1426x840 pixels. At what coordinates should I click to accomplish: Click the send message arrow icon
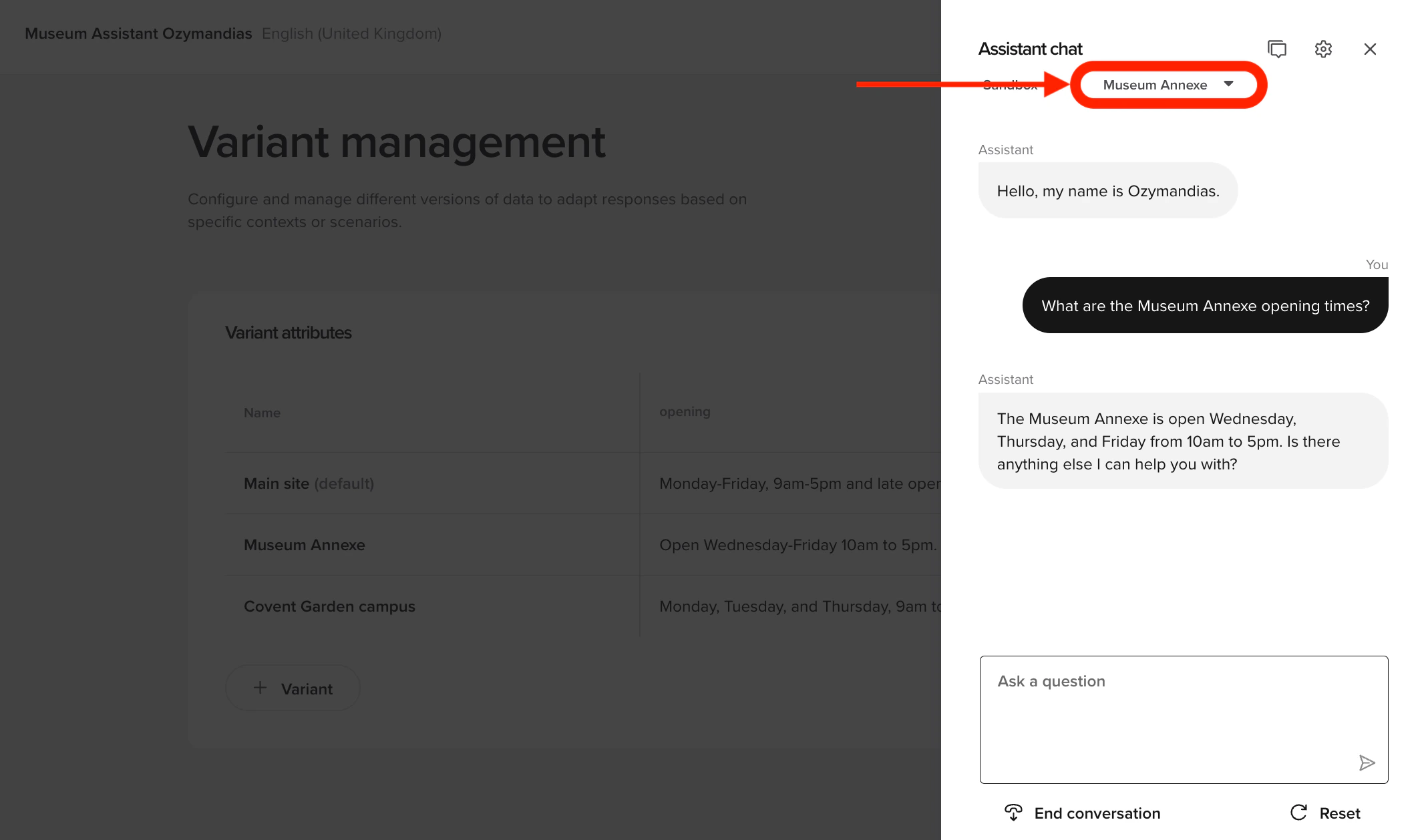[1367, 763]
